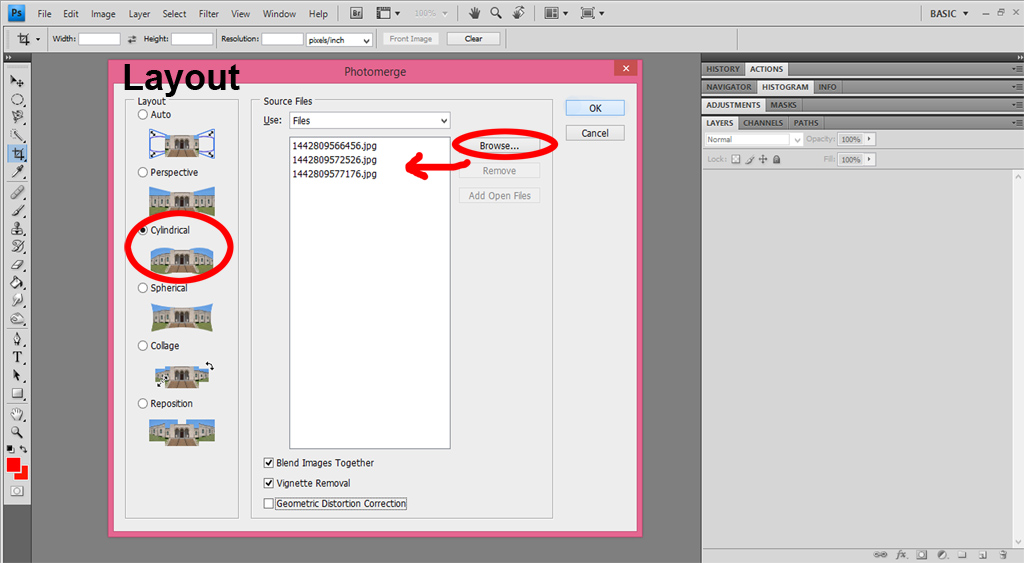
Task: Select the Rectangle shape tool
Action: click(x=17, y=394)
